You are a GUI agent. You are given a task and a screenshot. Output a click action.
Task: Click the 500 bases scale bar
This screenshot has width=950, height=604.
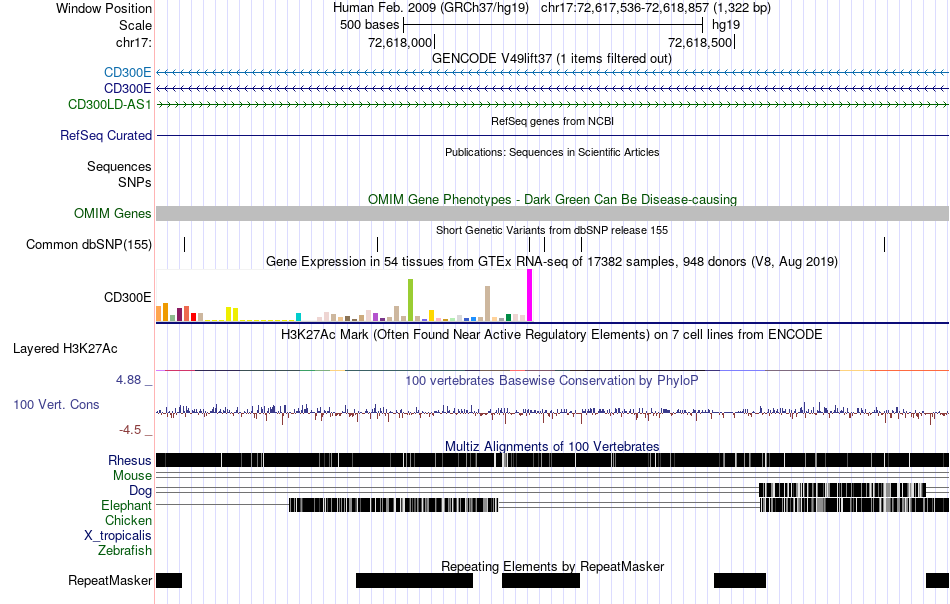pos(553,25)
